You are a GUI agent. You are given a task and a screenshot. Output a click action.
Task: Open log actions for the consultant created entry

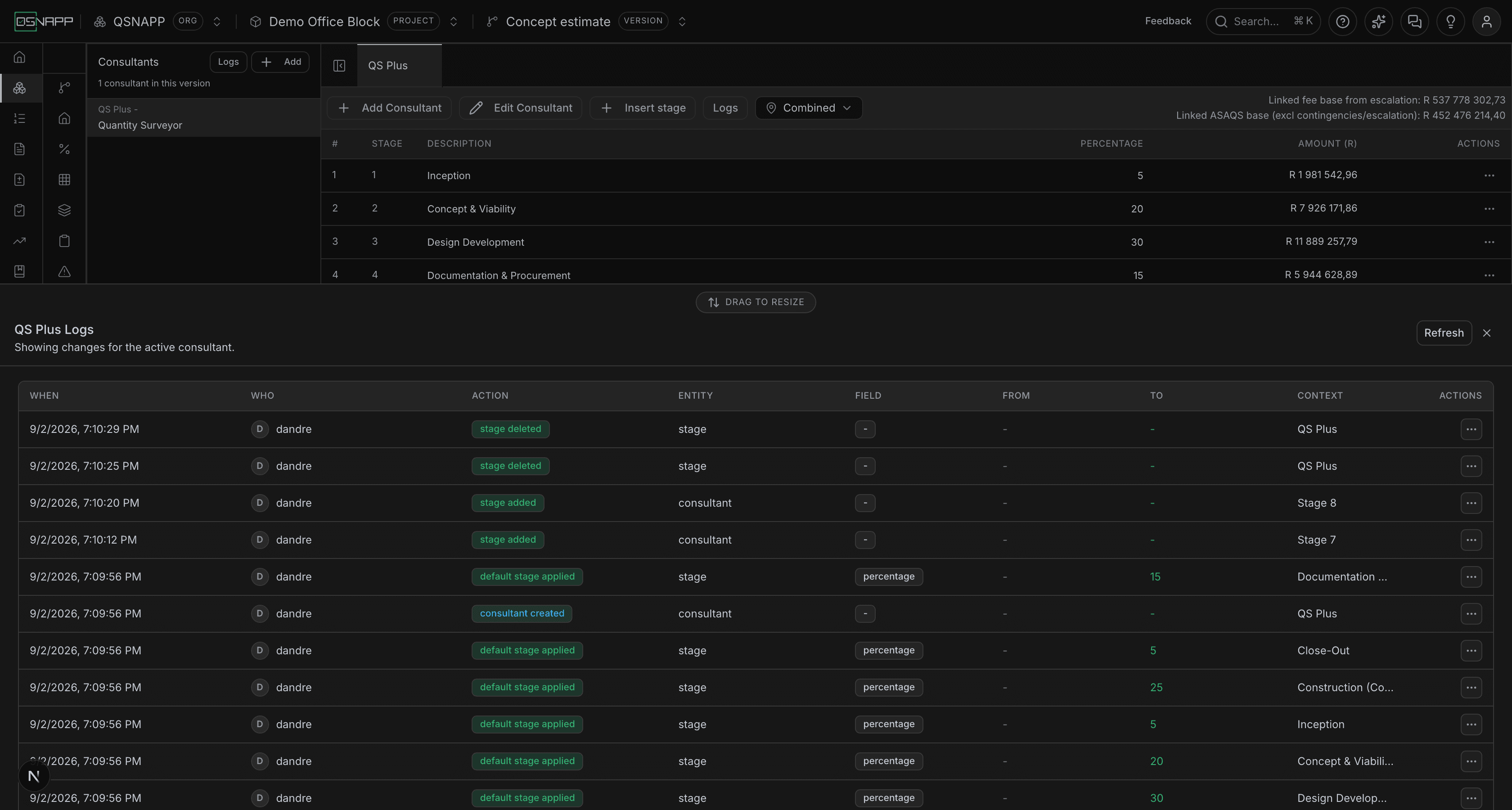tap(1470, 613)
